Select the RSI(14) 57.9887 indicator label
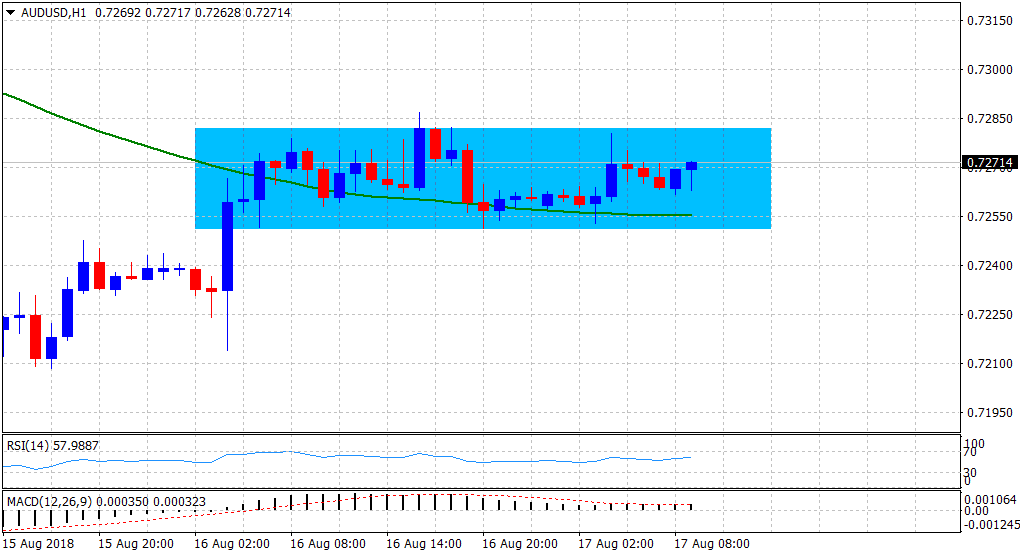 click(52, 444)
